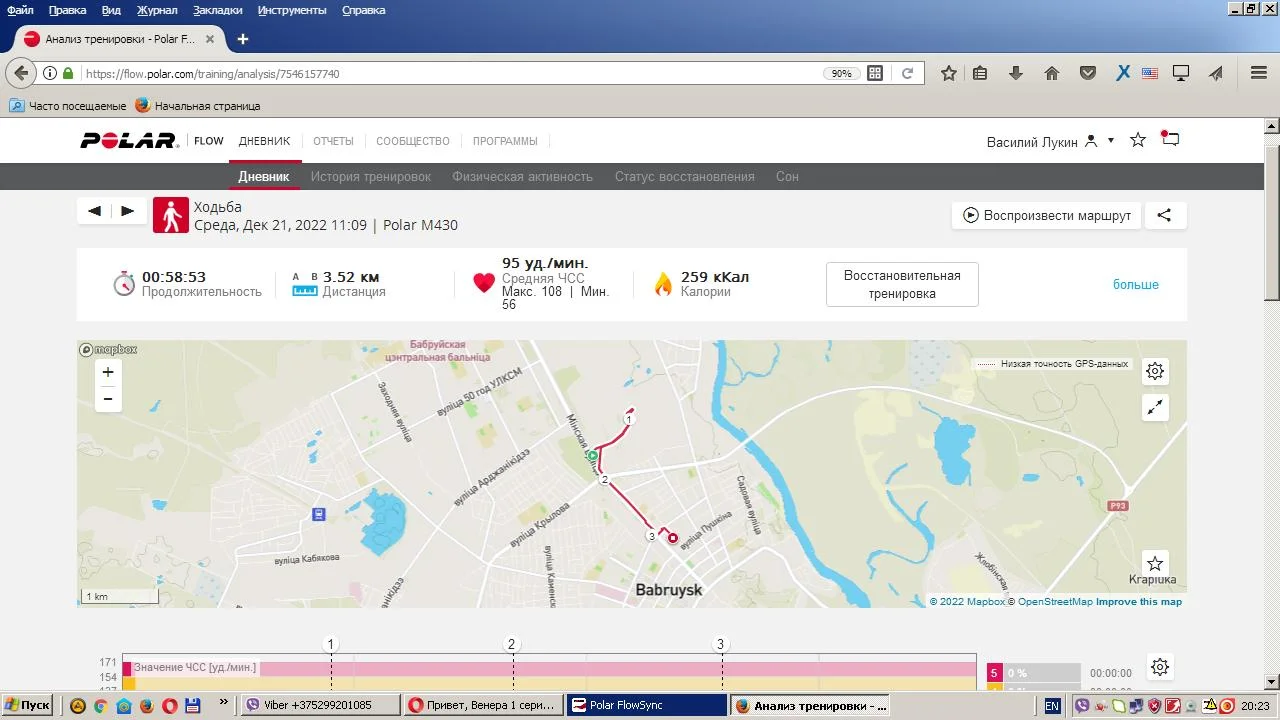Screen dimensions: 1280x720
Task: Click the EN language indicator
Action: (x=1052, y=705)
